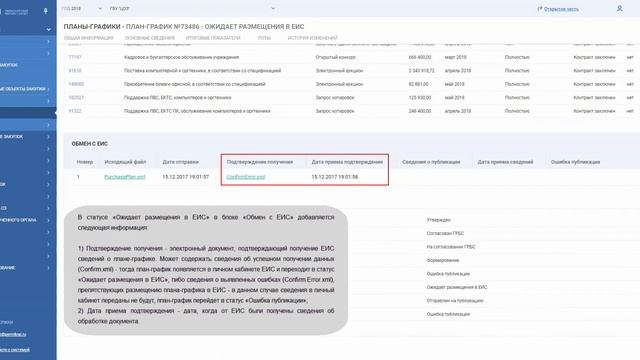
Task: Click the arrow icon beside Открытая часть
Action: 540,9
